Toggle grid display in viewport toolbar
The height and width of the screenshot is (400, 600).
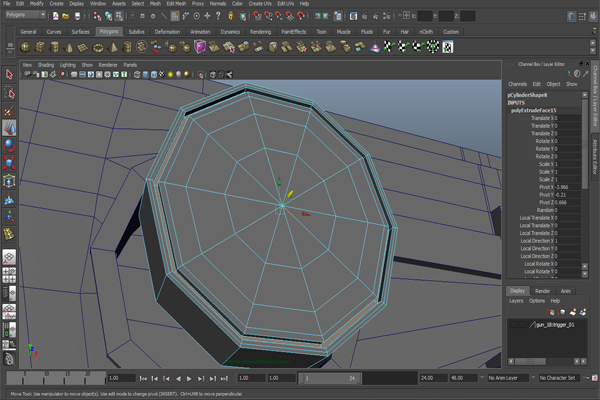pyautogui.click(x=74, y=75)
